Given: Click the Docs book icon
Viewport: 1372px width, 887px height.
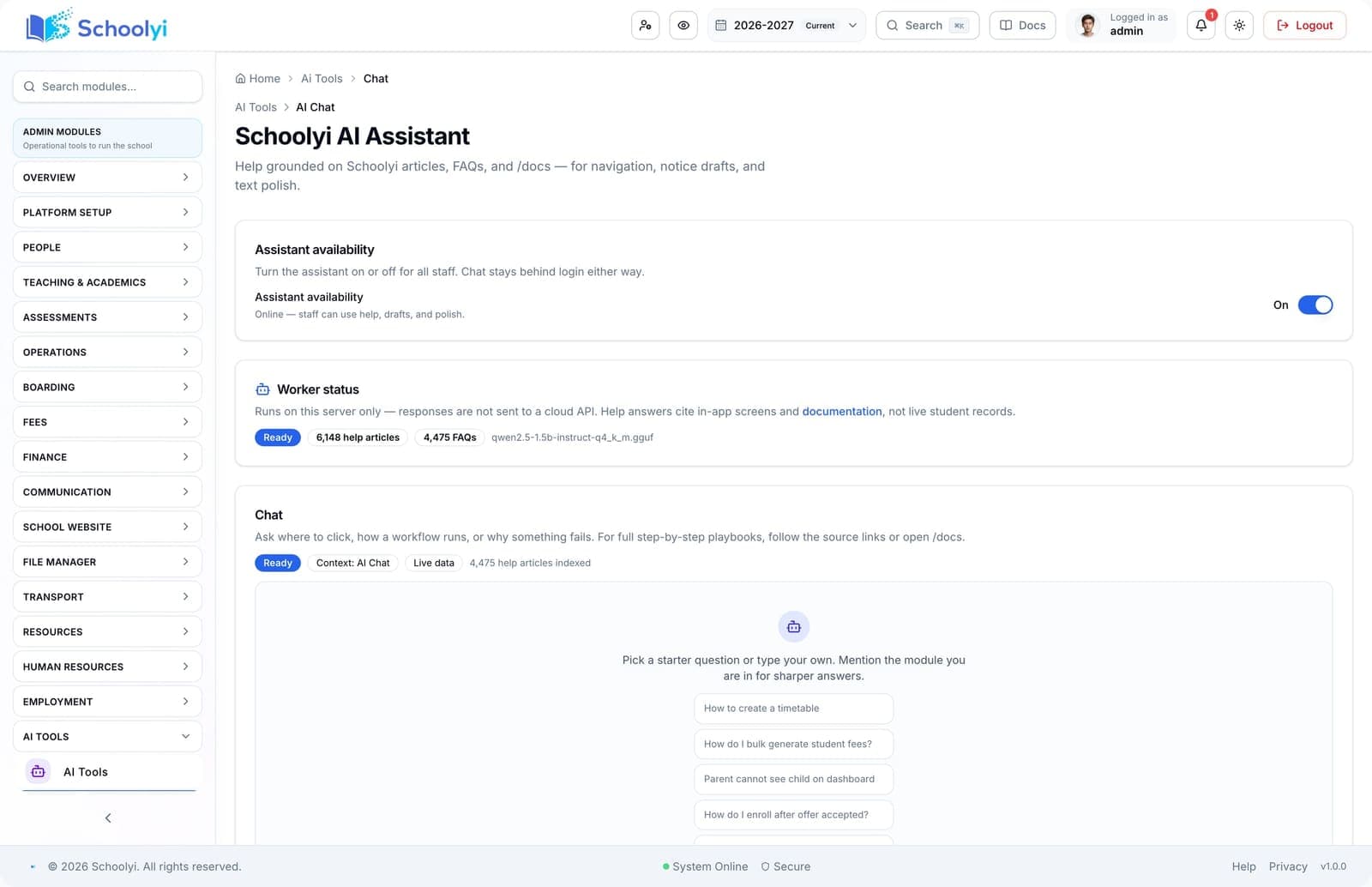Looking at the screenshot, I should (x=1006, y=26).
